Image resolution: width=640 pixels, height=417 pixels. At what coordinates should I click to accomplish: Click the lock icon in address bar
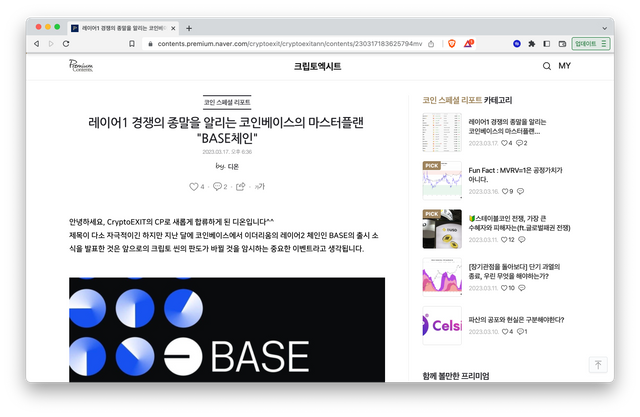pos(150,44)
